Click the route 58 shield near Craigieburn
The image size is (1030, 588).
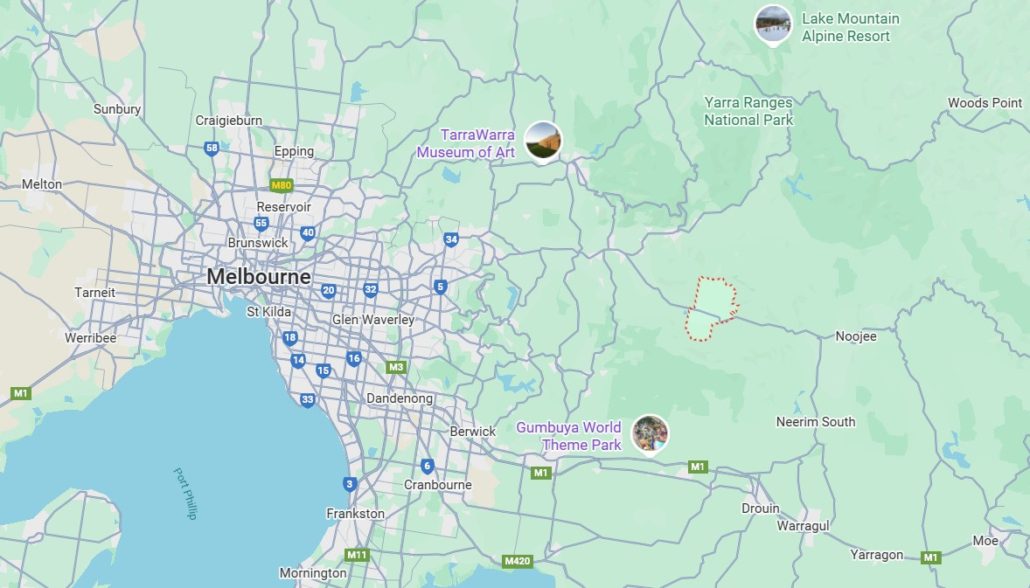coord(211,148)
